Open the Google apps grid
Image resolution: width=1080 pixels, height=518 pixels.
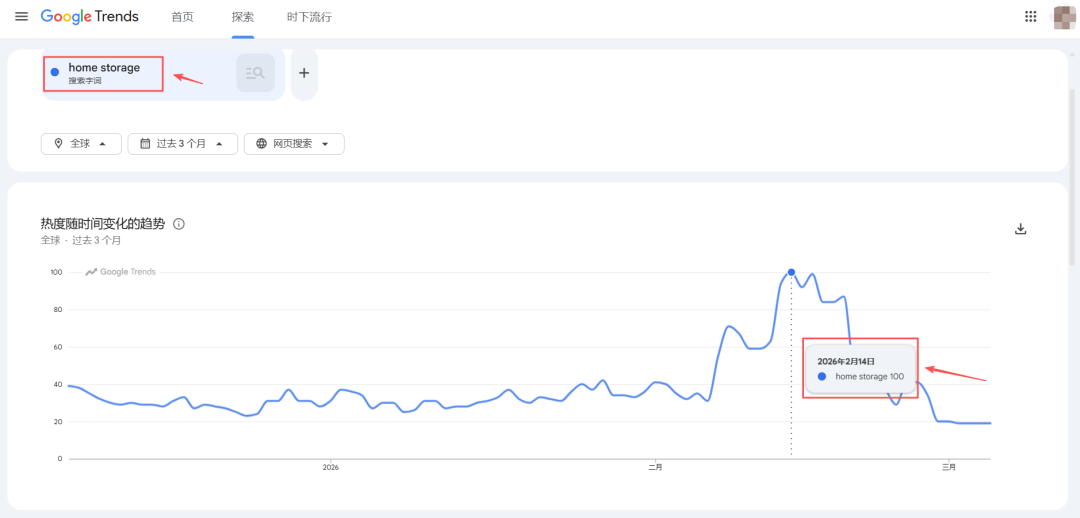tap(1031, 17)
